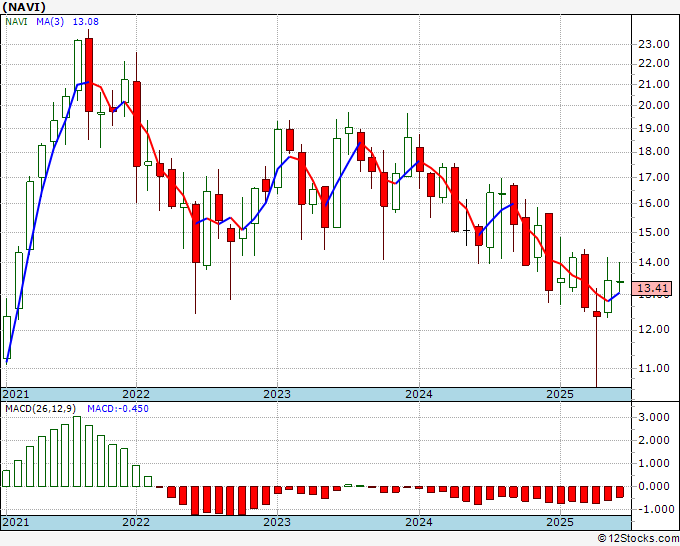Click the 23.00 price axis label

(654, 44)
